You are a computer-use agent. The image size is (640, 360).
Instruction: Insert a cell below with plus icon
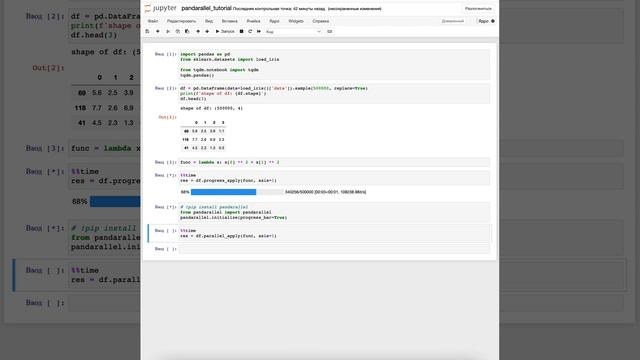point(158,31)
